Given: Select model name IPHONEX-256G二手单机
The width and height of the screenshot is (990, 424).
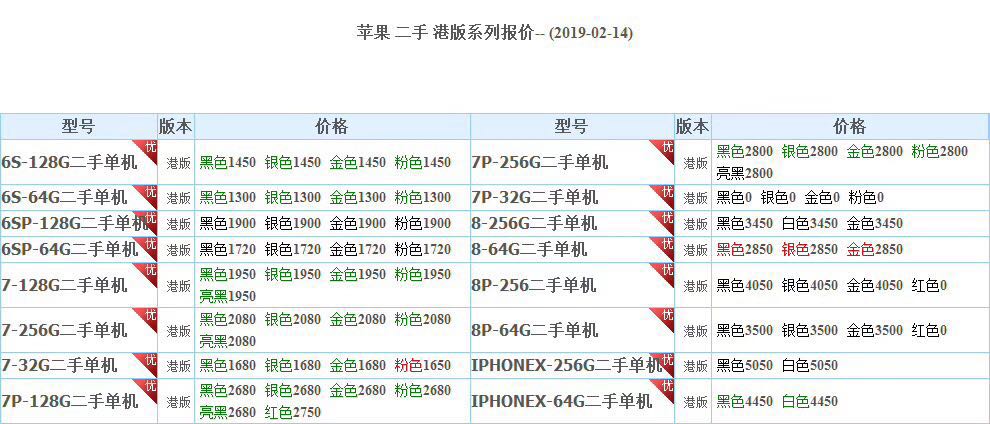Looking at the screenshot, I should point(566,365).
